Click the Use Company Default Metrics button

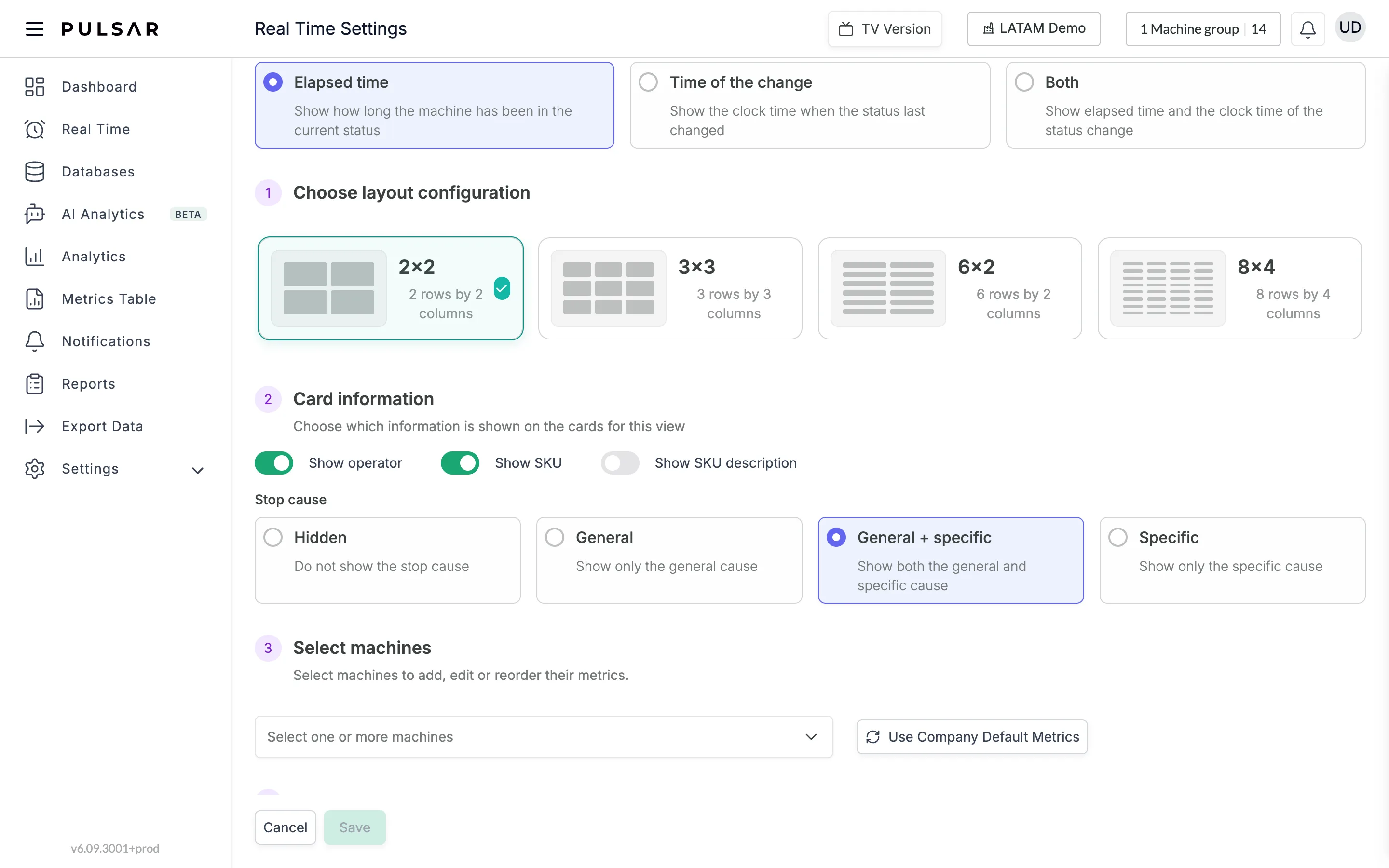(x=972, y=736)
